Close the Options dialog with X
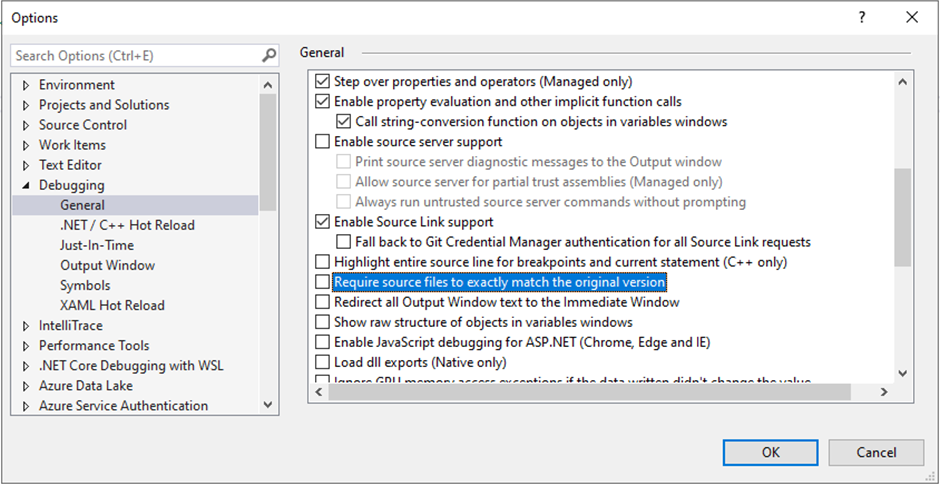This screenshot has width=940, height=484. click(912, 18)
